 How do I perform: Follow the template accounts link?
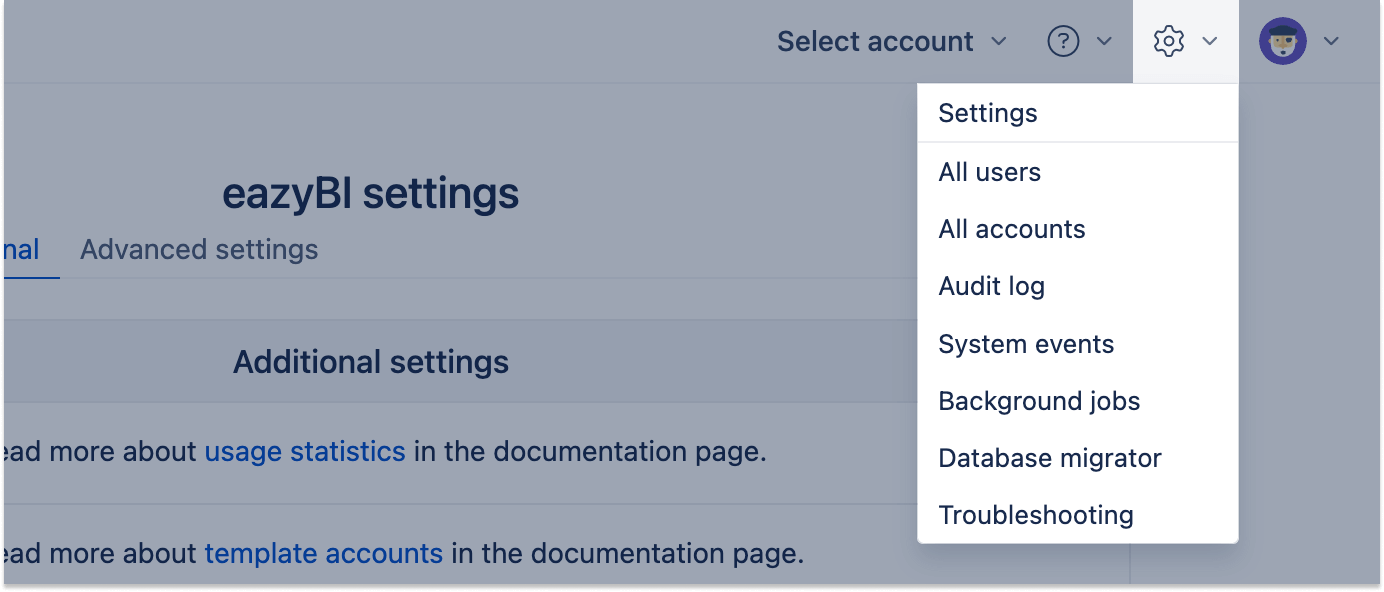pyautogui.click(x=323, y=553)
